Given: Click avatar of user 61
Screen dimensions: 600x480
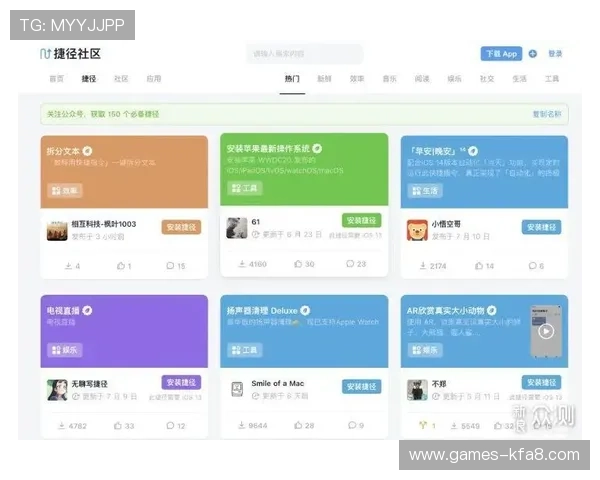Looking at the screenshot, I should [237, 228].
